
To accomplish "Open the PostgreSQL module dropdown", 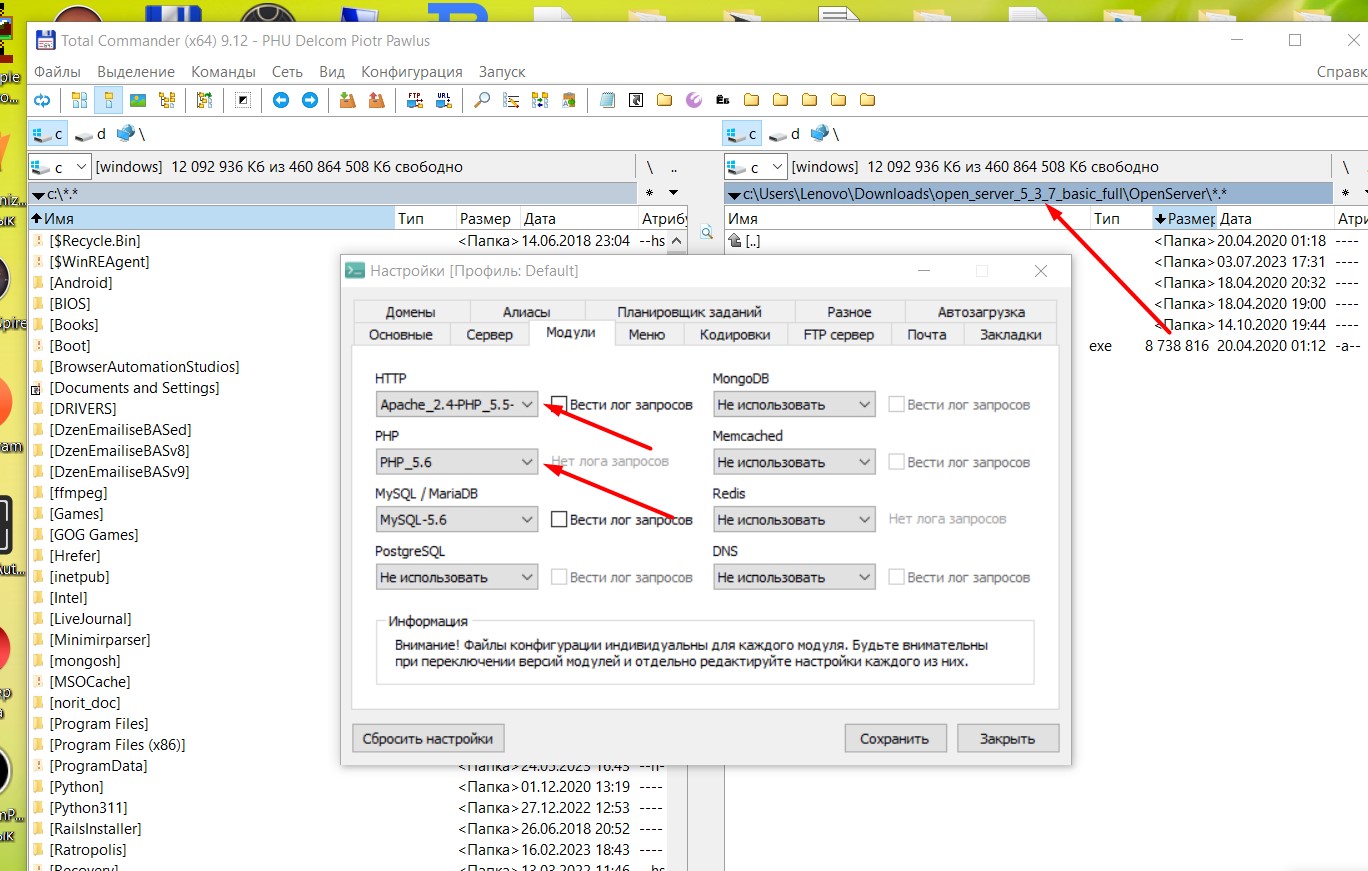I will tap(457, 577).
